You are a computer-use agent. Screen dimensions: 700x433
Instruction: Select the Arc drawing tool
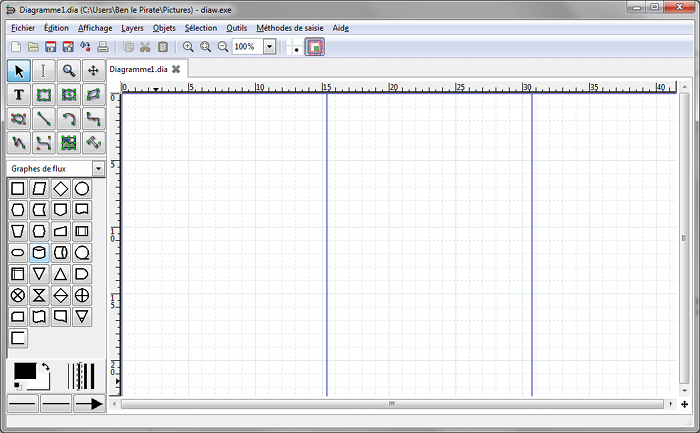[68, 119]
